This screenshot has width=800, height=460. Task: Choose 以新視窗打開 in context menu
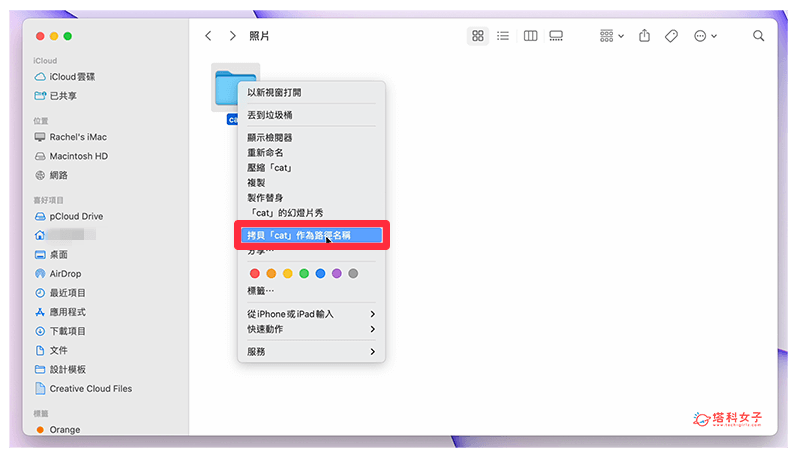311,92
